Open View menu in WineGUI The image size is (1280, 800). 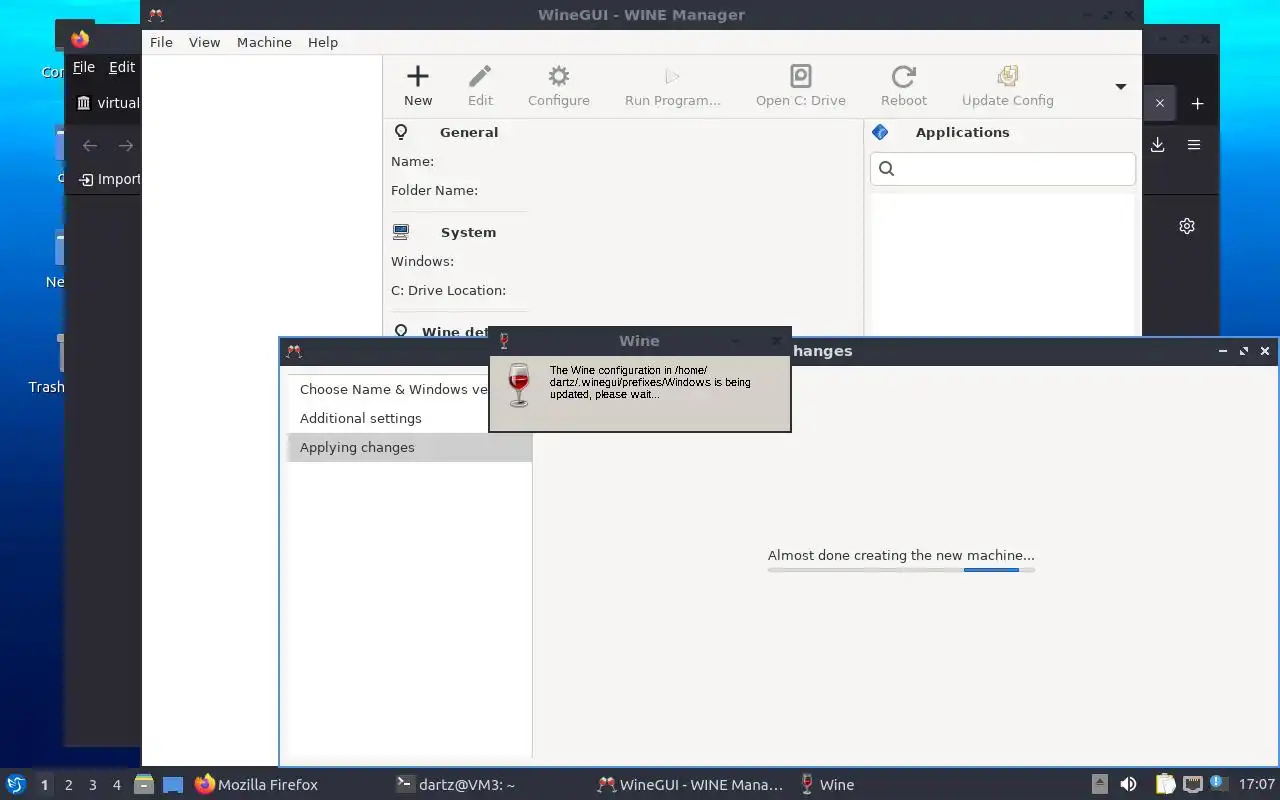(205, 42)
